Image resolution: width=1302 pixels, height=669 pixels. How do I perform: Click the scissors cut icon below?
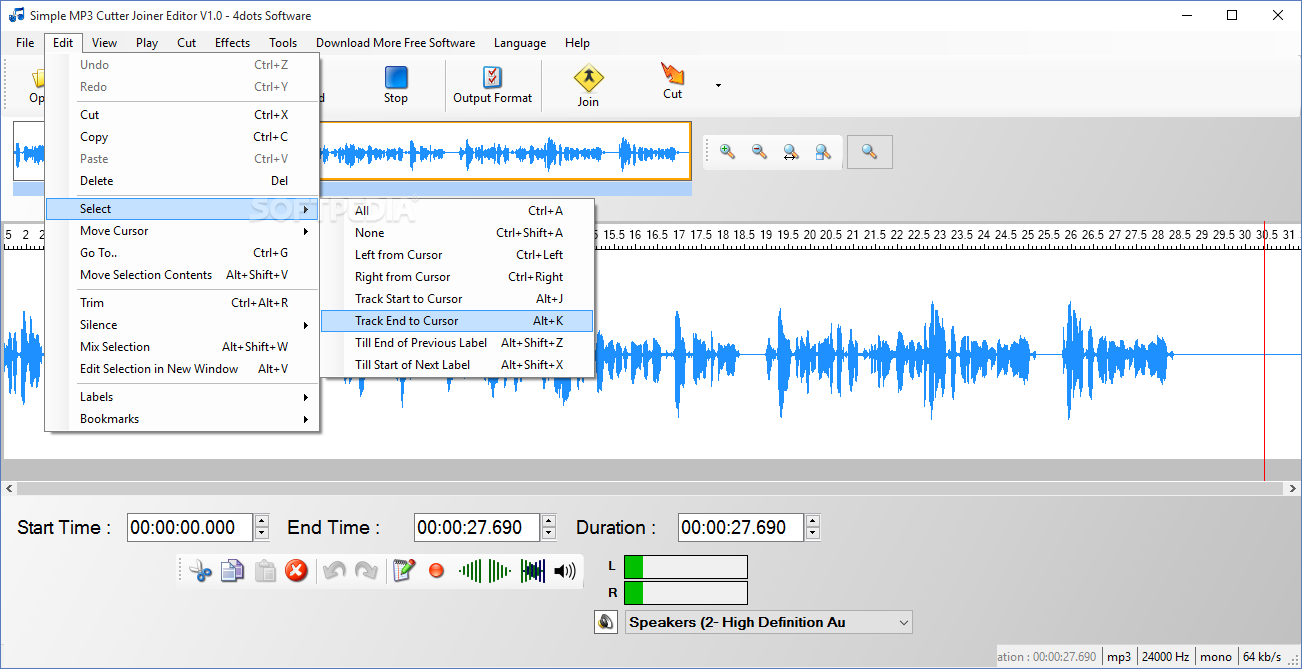click(200, 571)
